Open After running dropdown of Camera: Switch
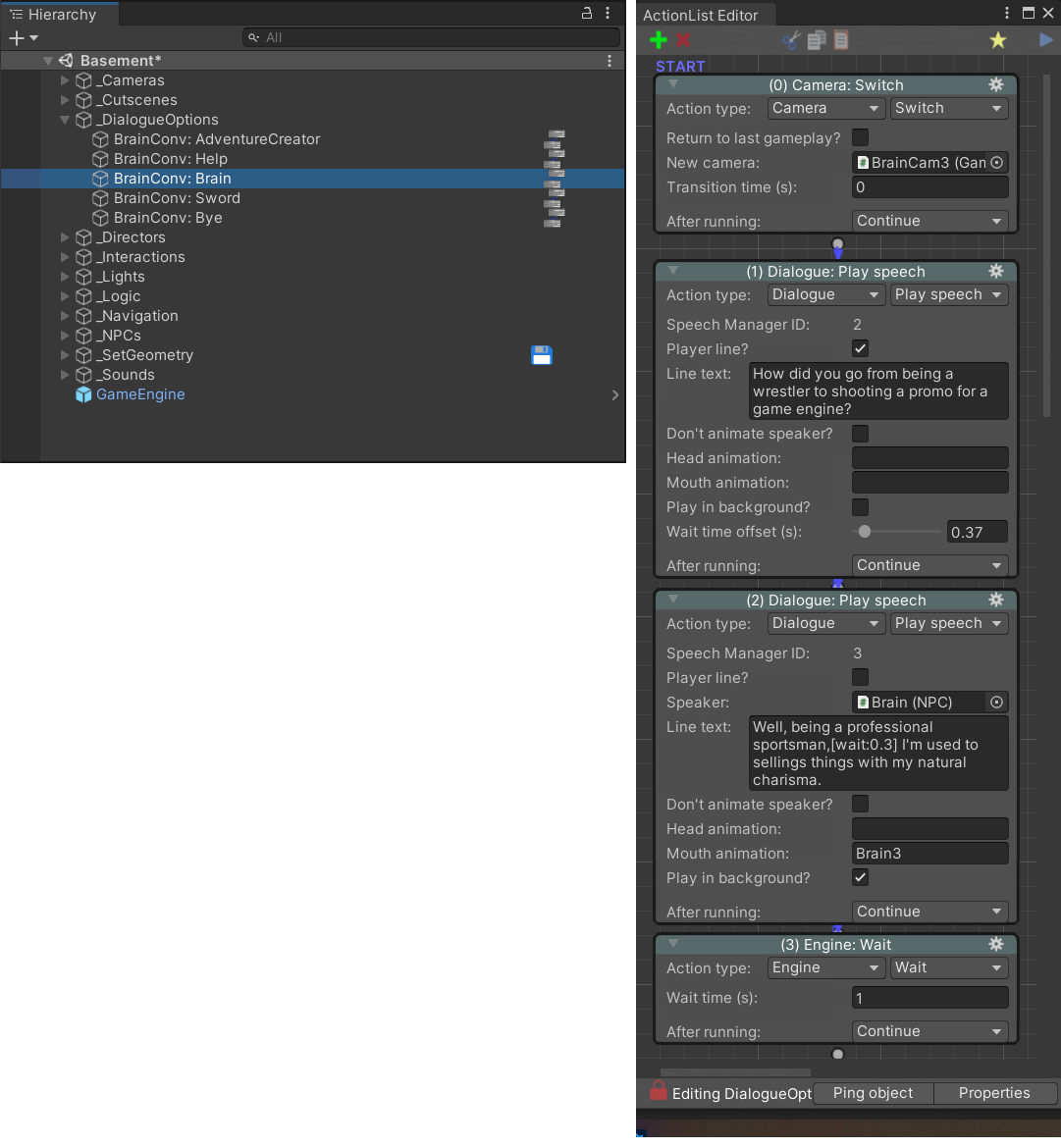The image size is (1061, 1148). tap(929, 221)
